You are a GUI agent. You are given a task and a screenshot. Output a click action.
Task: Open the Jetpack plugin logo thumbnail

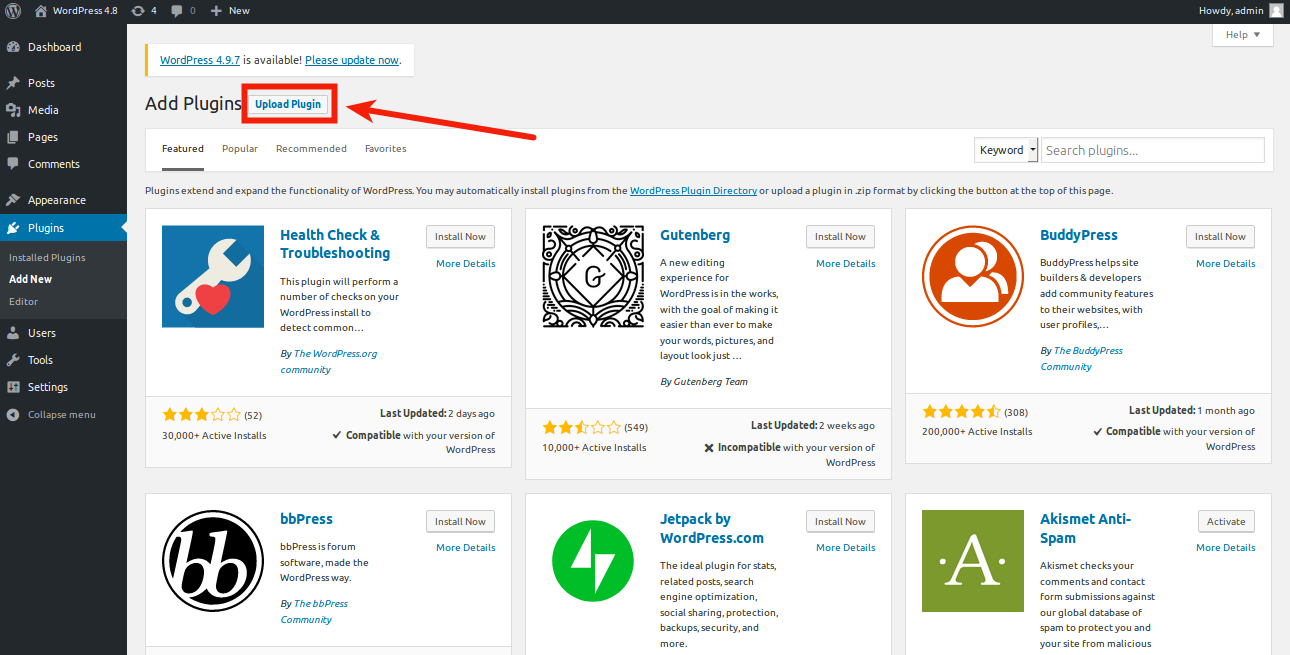click(x=593, y=561)
